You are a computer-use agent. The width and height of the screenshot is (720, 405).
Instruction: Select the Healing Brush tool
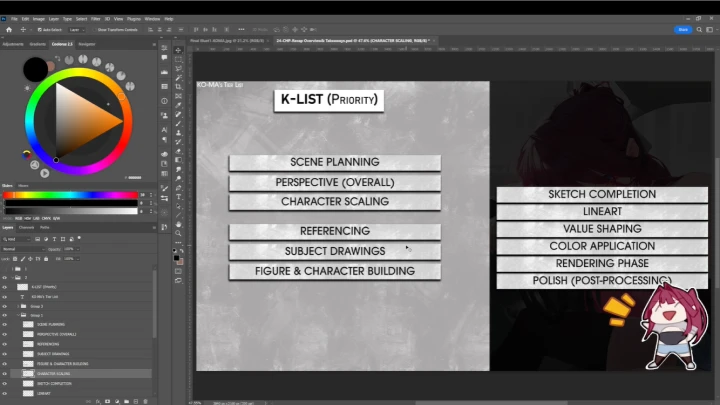click(x=179, y=114)
